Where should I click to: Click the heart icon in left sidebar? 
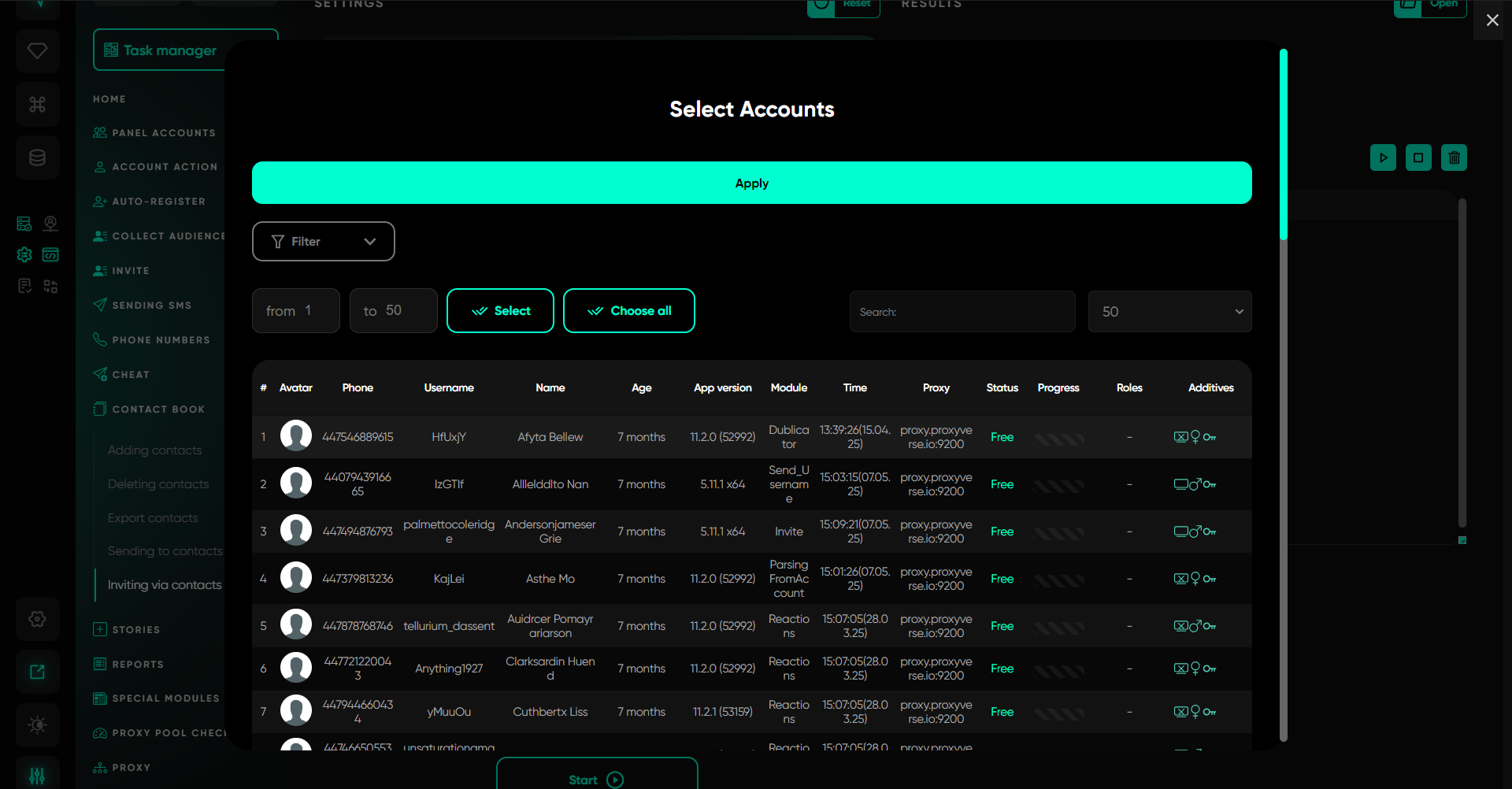tap(37, 51)
